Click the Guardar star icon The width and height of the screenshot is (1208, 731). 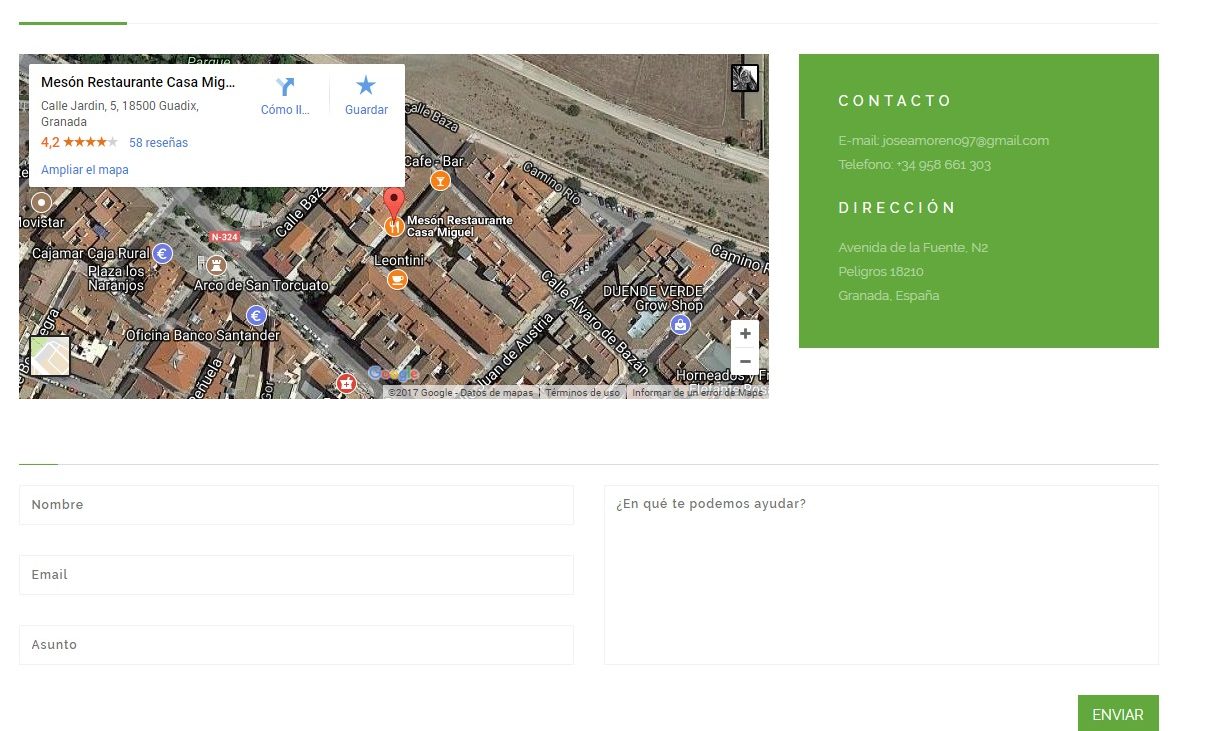tap(366, 87)
